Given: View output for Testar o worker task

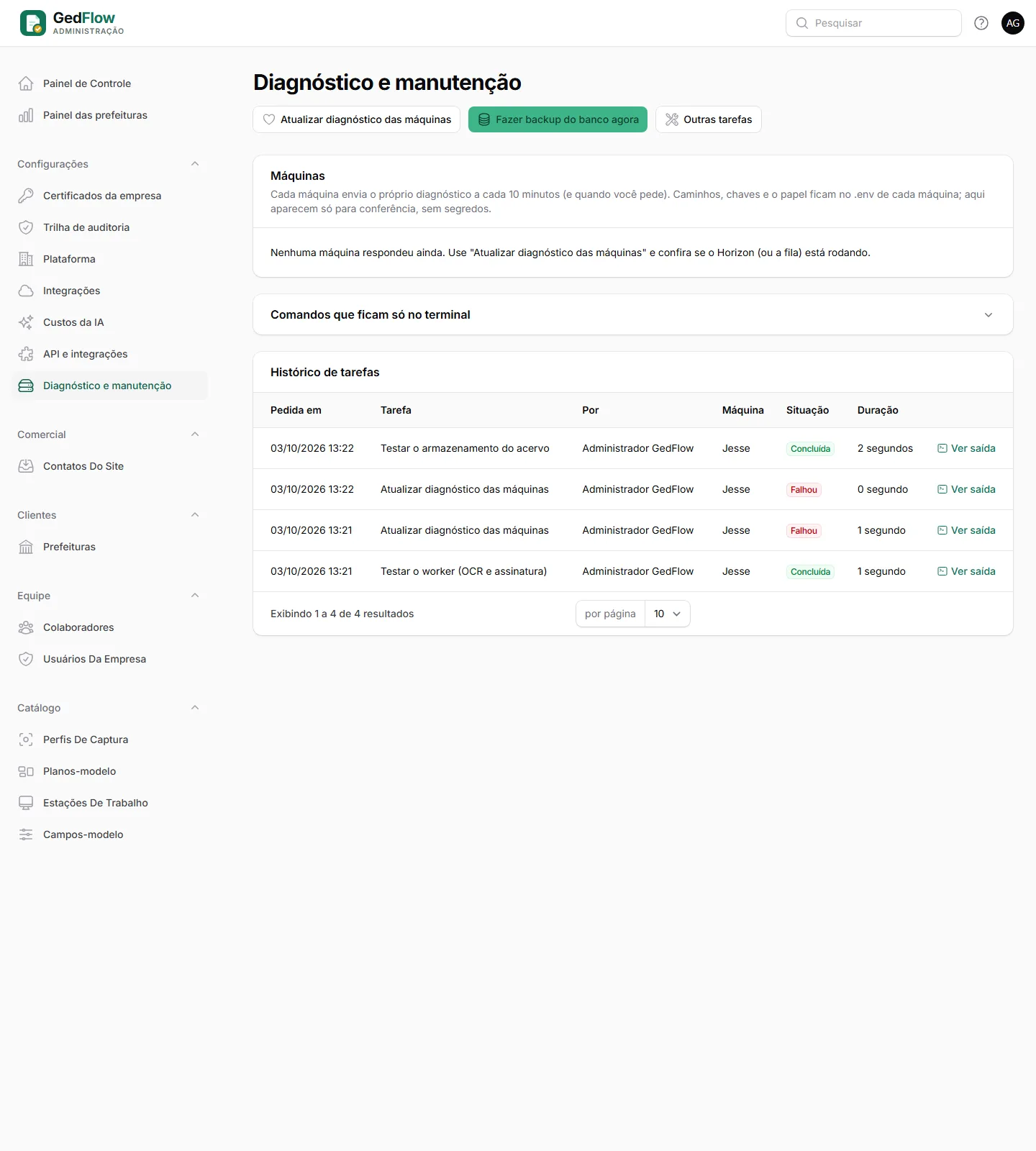Looking at the screenshot, I should [x=966, y=571].
